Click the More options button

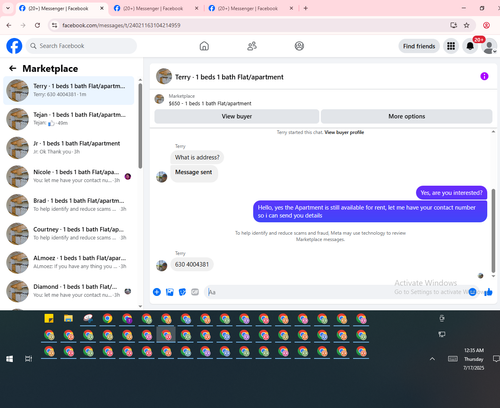(x=407, y=116)
